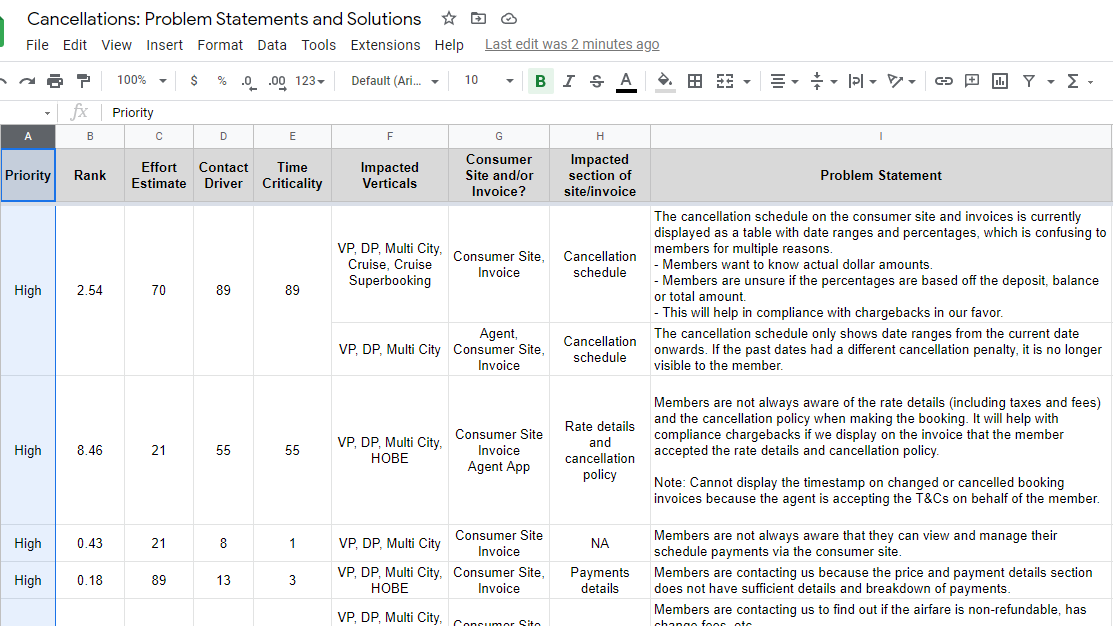Screen dimensions: 1113x626
Task: Open the Tools menu
Action: [319, 45]
